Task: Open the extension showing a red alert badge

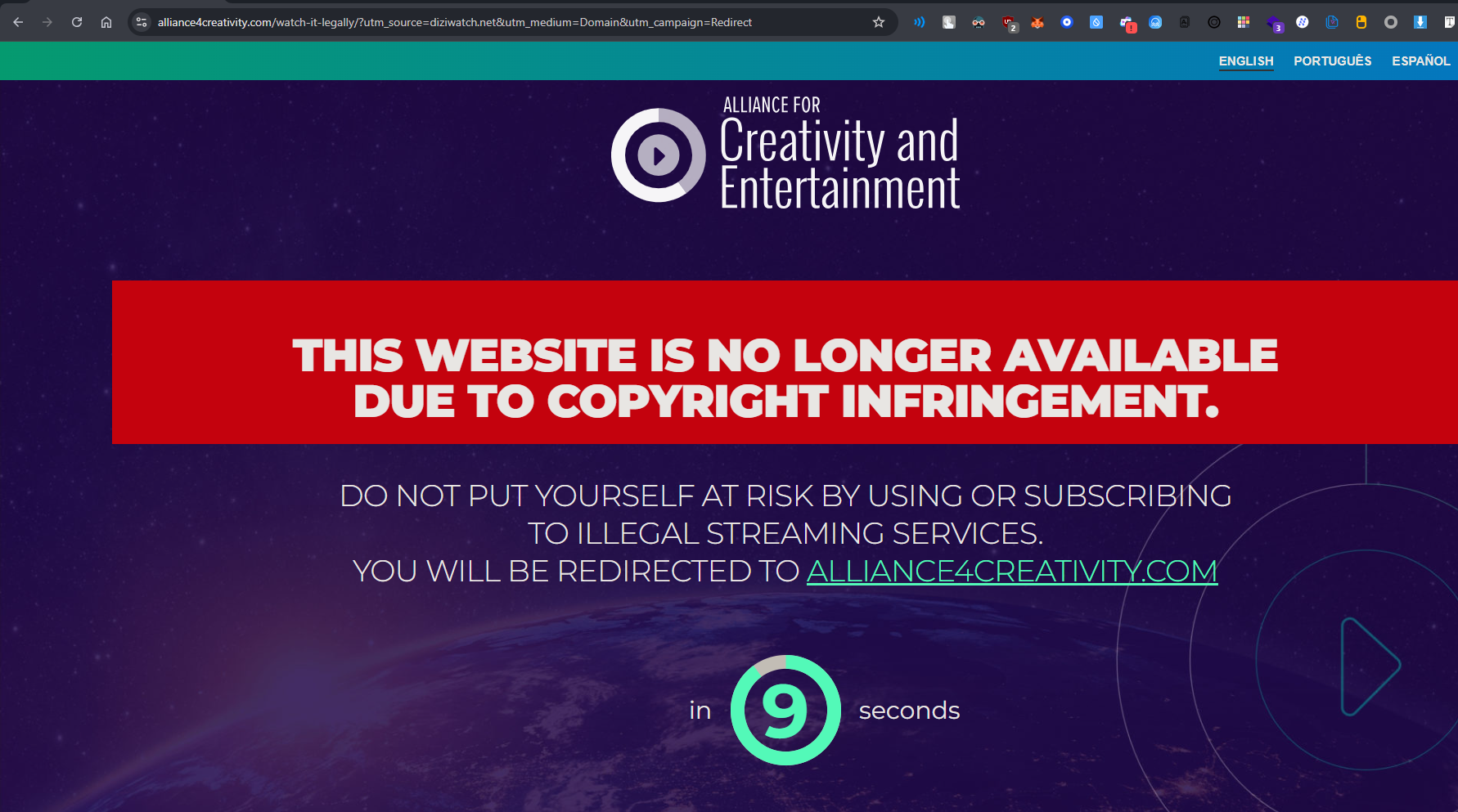Action: tap(1127, 23)
